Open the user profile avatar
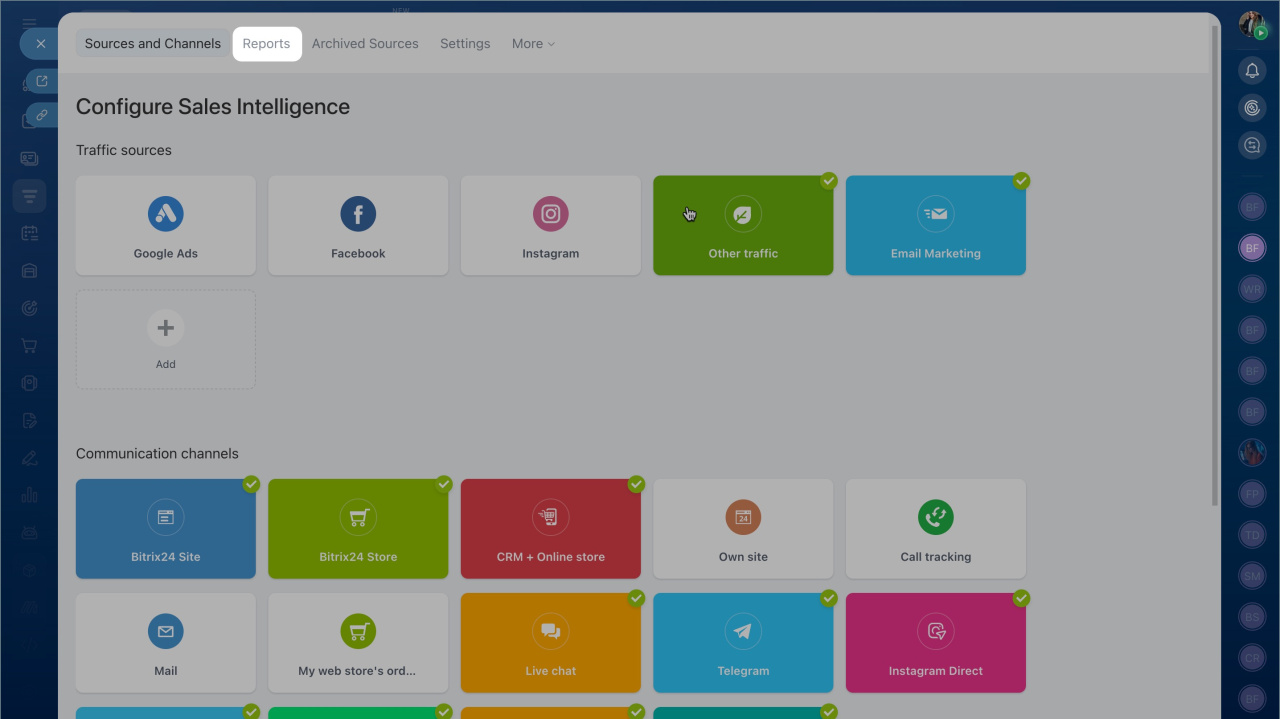This screenshot has width=1280, height=719. [1252, 24]
